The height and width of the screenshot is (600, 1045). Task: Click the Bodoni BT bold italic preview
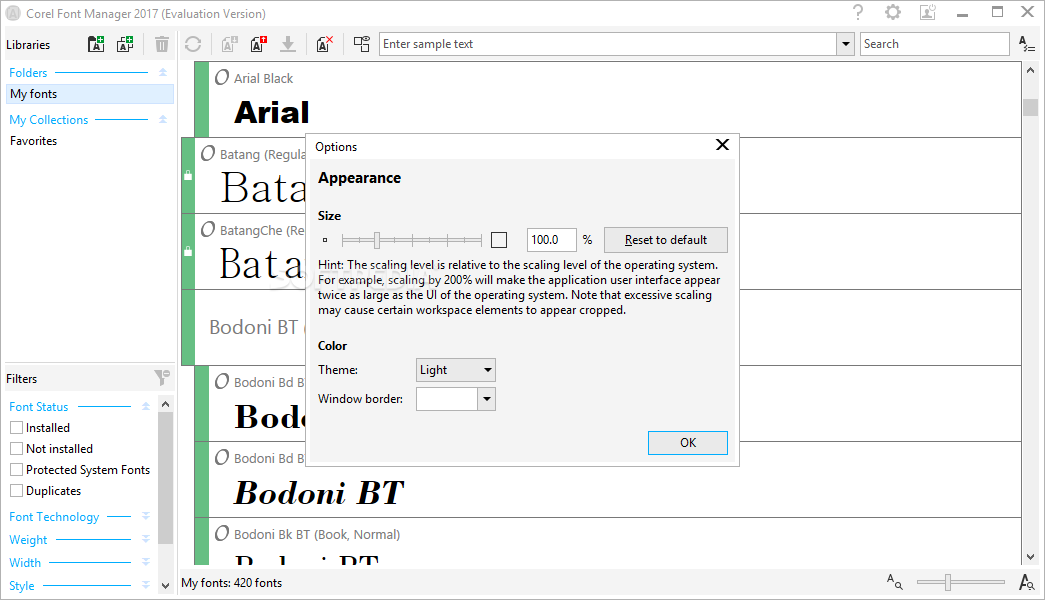pos(319,493)
